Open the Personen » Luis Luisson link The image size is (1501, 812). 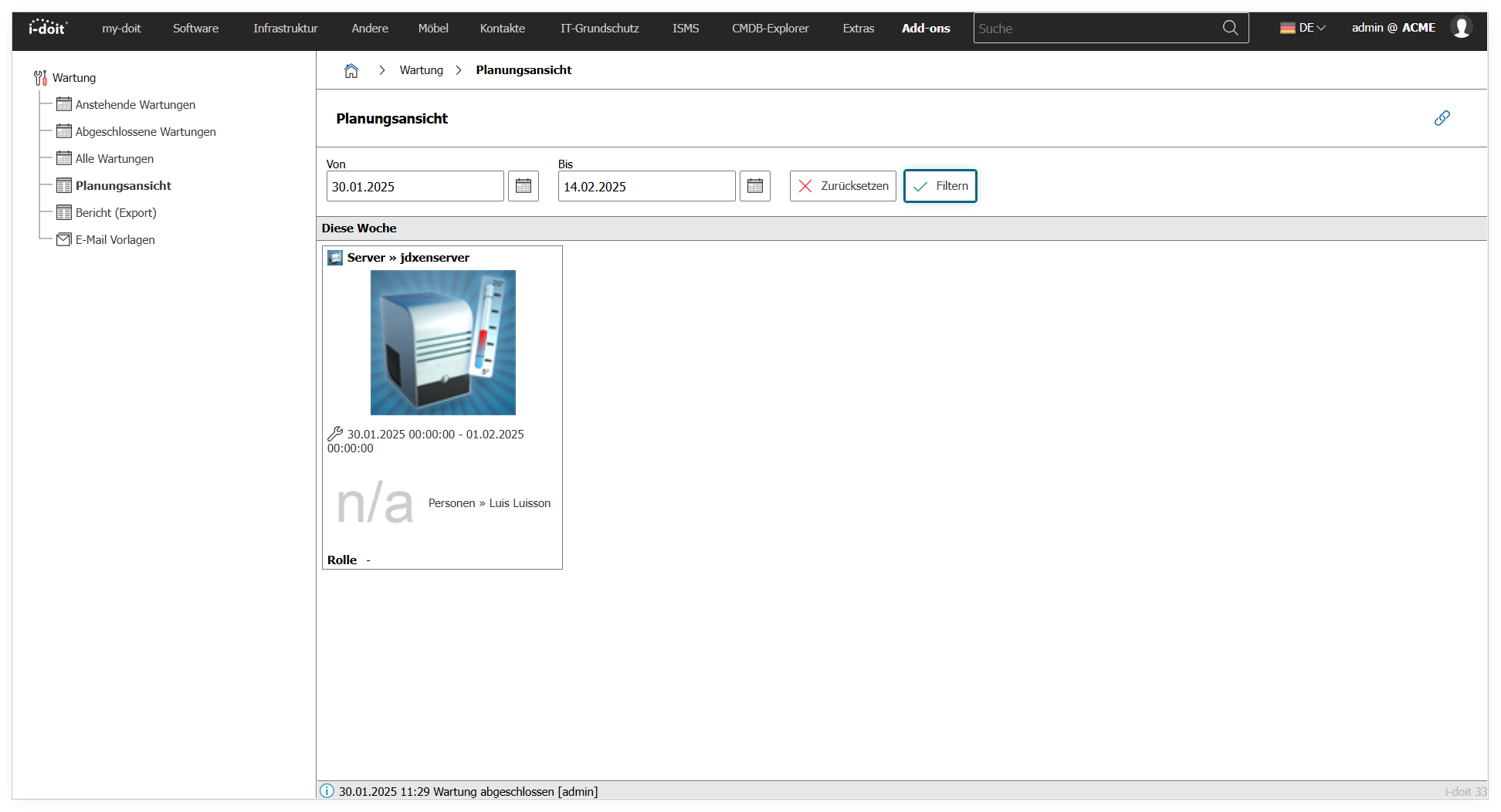(x=489, y=503)
